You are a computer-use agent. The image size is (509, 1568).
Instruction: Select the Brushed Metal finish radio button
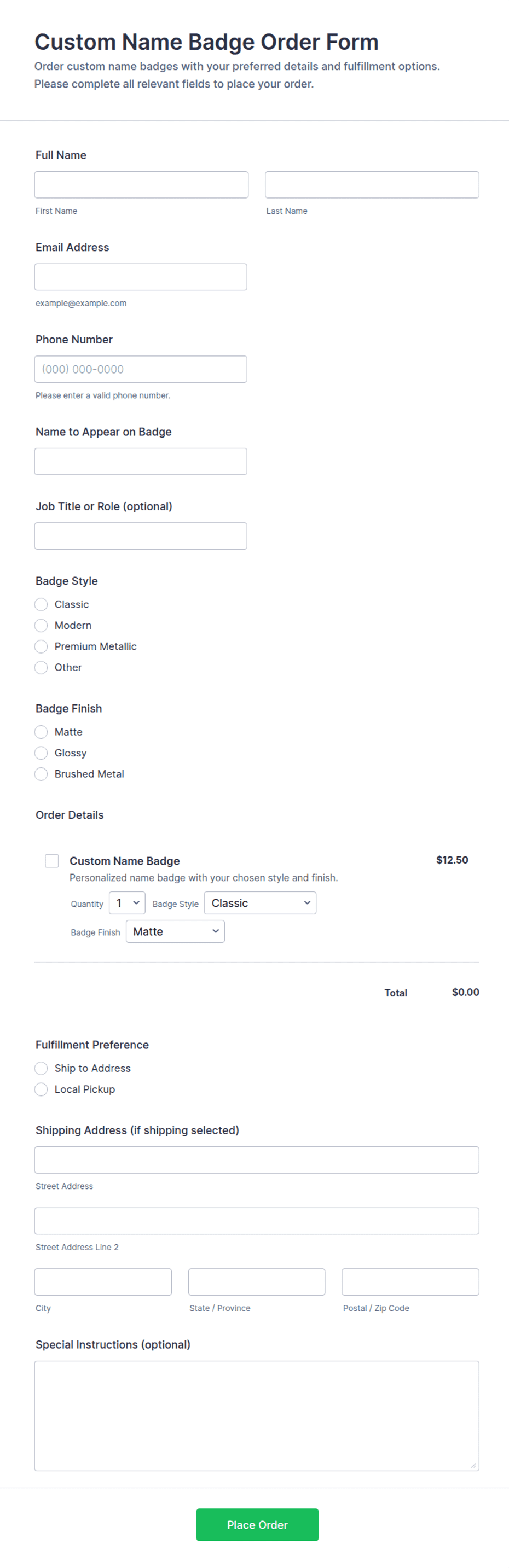(x=41, y=774)
